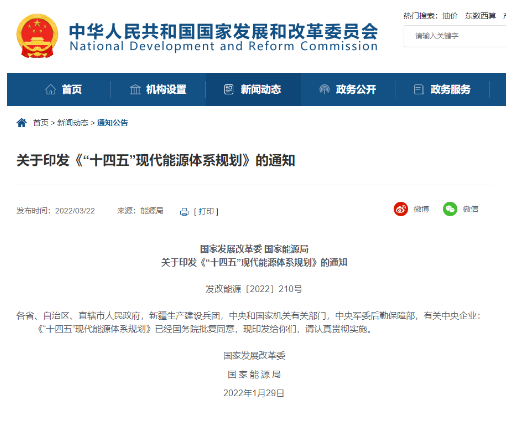The image size is (514, 424).
Task: Share via the WeChat icon
Action: point(450,209)
